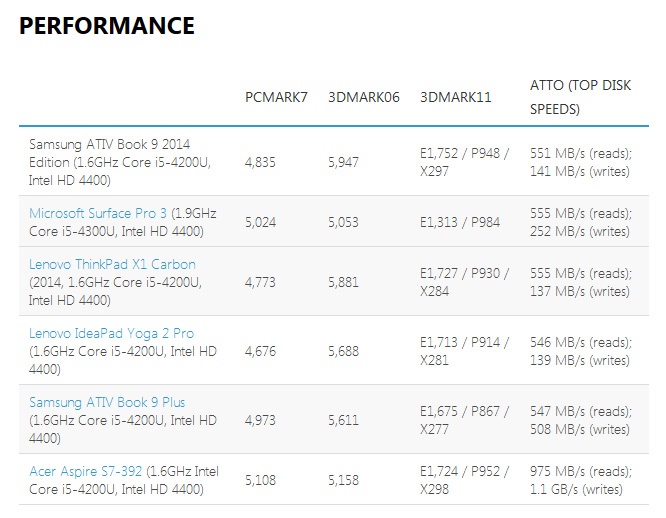Open the Acer Aspire S7-392 link
The width and height of the screenshot is (666, 518).
pyautogui.click(x=85, y=471)
